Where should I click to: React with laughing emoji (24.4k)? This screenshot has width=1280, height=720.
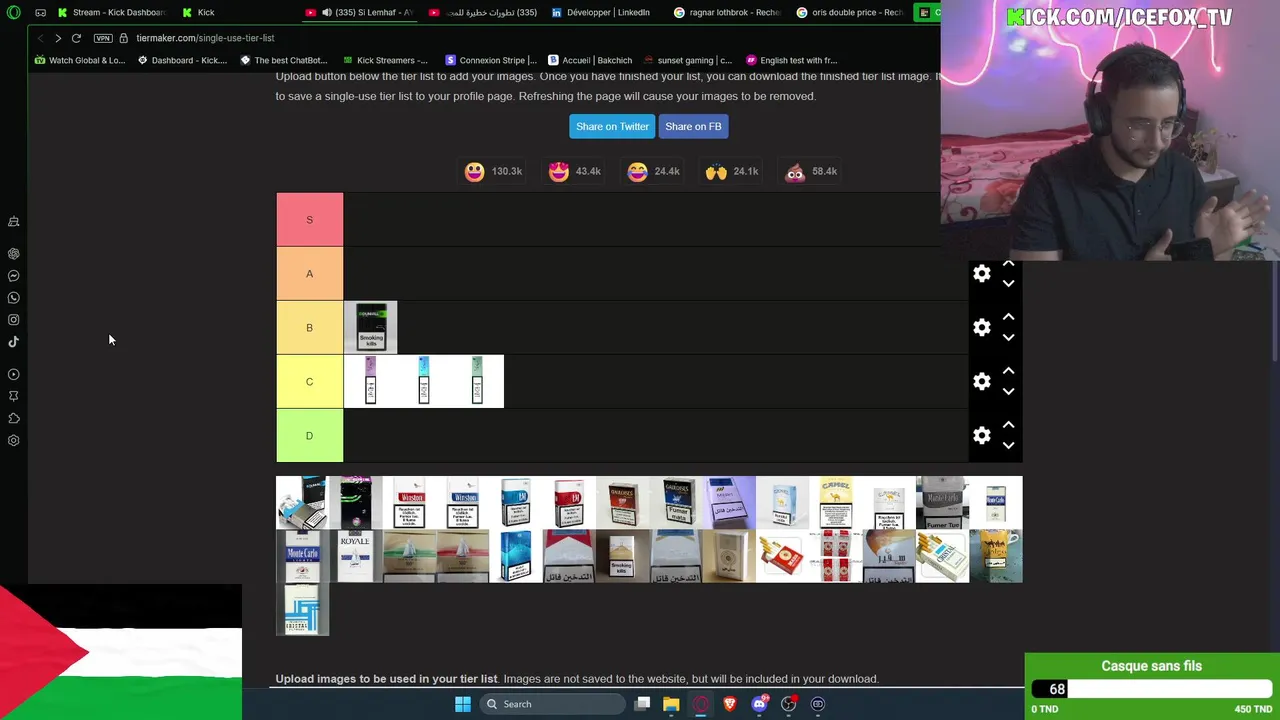click(x=637, y=172)
